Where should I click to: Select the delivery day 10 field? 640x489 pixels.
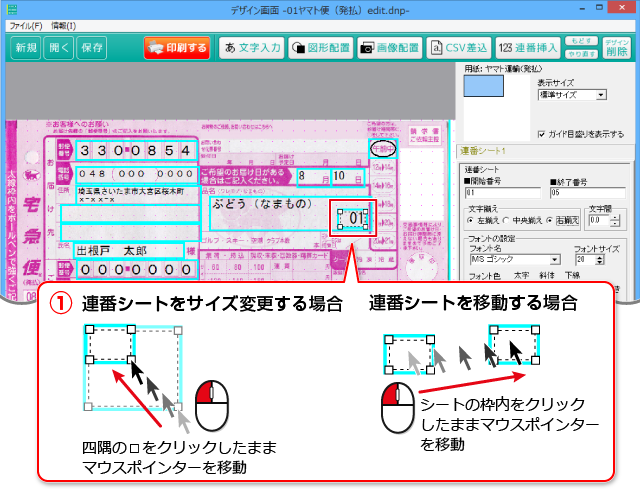[348, 177]
